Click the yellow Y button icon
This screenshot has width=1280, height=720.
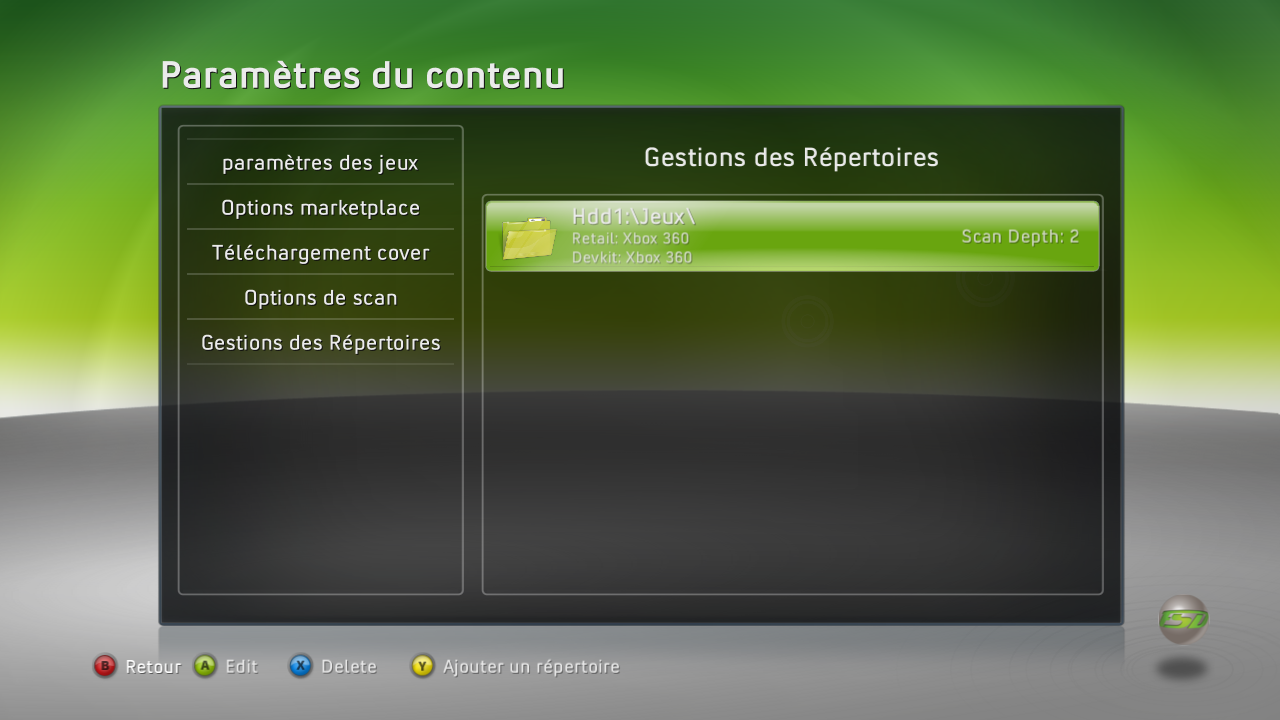point(423,666)
